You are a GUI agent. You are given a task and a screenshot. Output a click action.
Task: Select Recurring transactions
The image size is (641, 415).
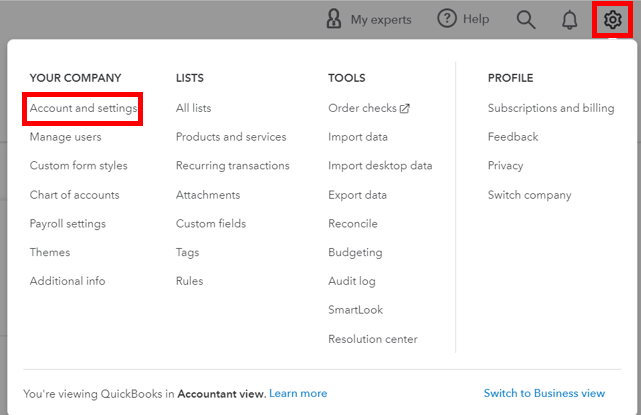click(x=232, y=166)
